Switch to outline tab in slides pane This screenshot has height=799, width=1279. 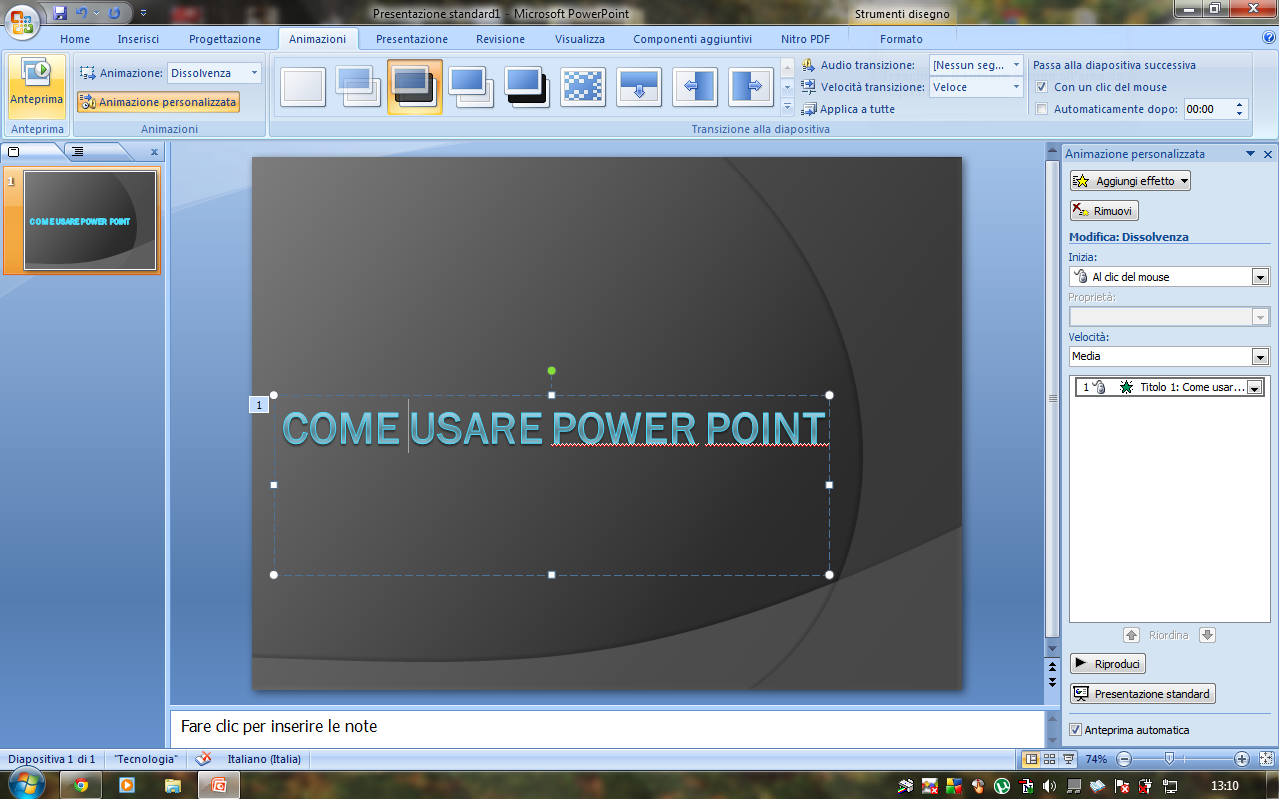(78, 152)
